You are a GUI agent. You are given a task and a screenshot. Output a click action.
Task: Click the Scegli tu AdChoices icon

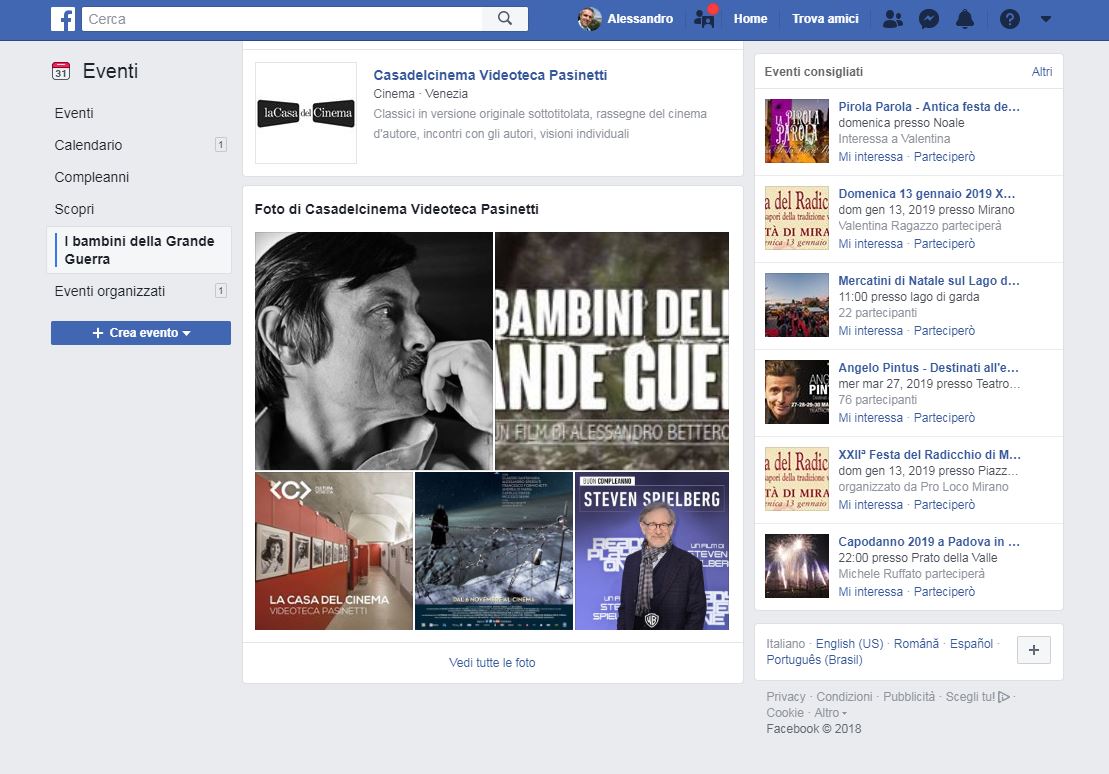coord(1004,697)
